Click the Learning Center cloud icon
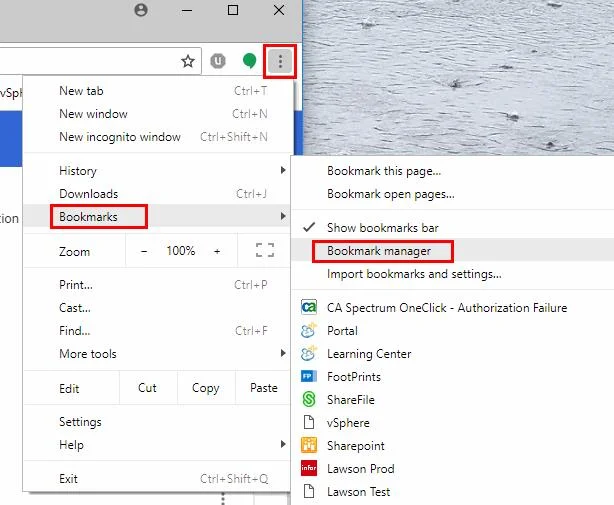This screenshot has width=614, height=505. coord(309,354)
